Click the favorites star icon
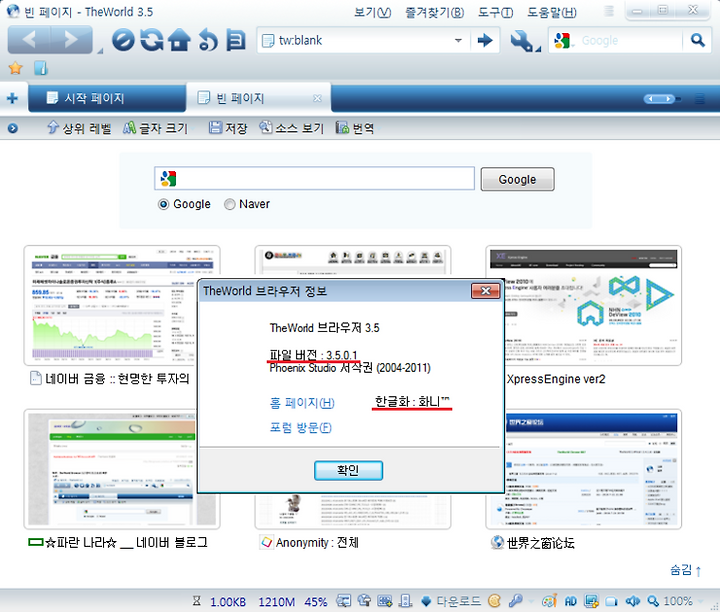 [16, 68]
